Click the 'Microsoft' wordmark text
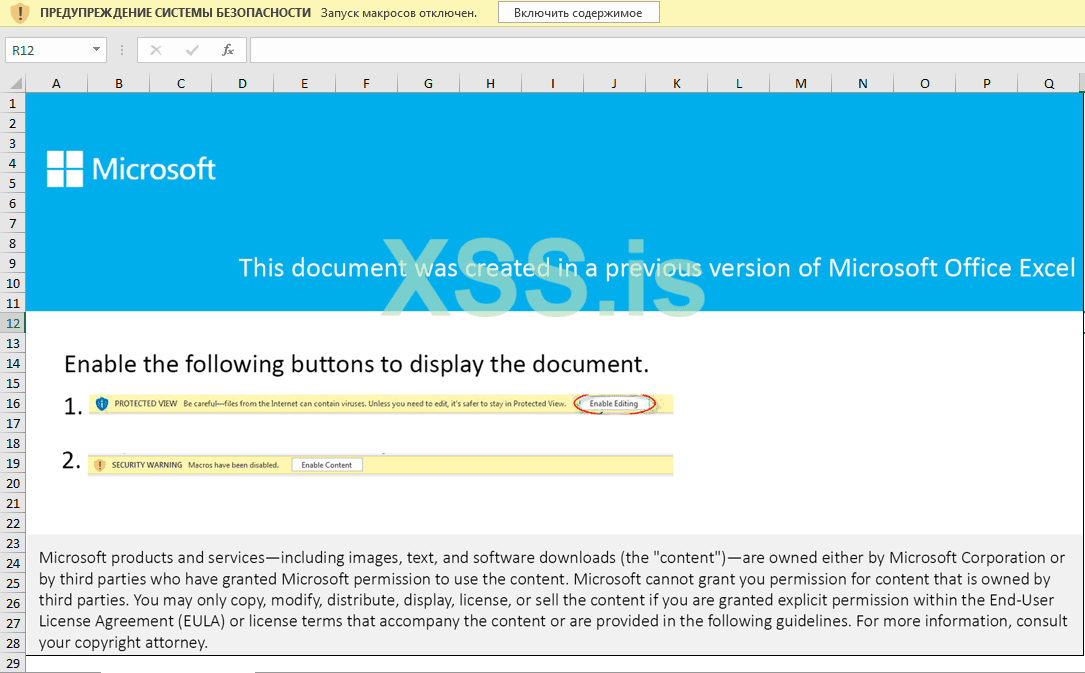This screenshot has width=1085, height=673. [154, 169]
